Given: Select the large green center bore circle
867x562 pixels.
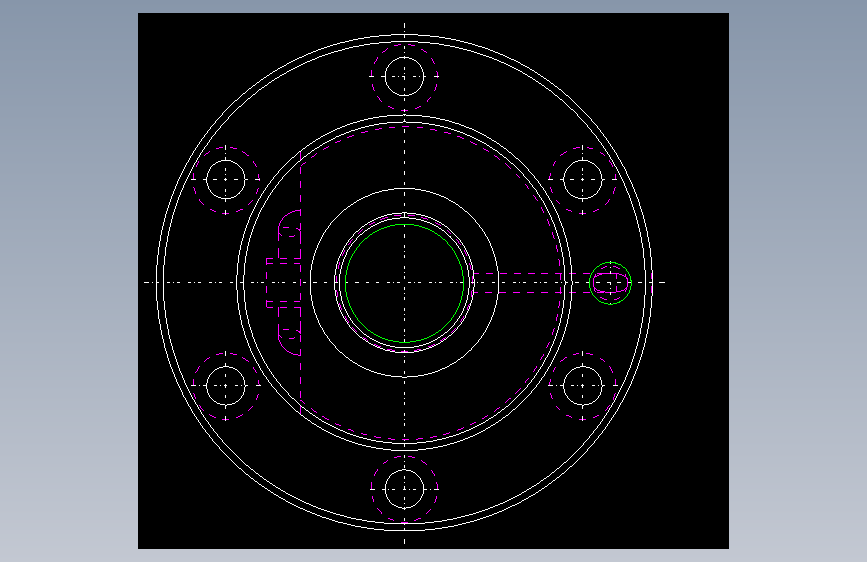Looking at the screenshot, I should [404, 283].
